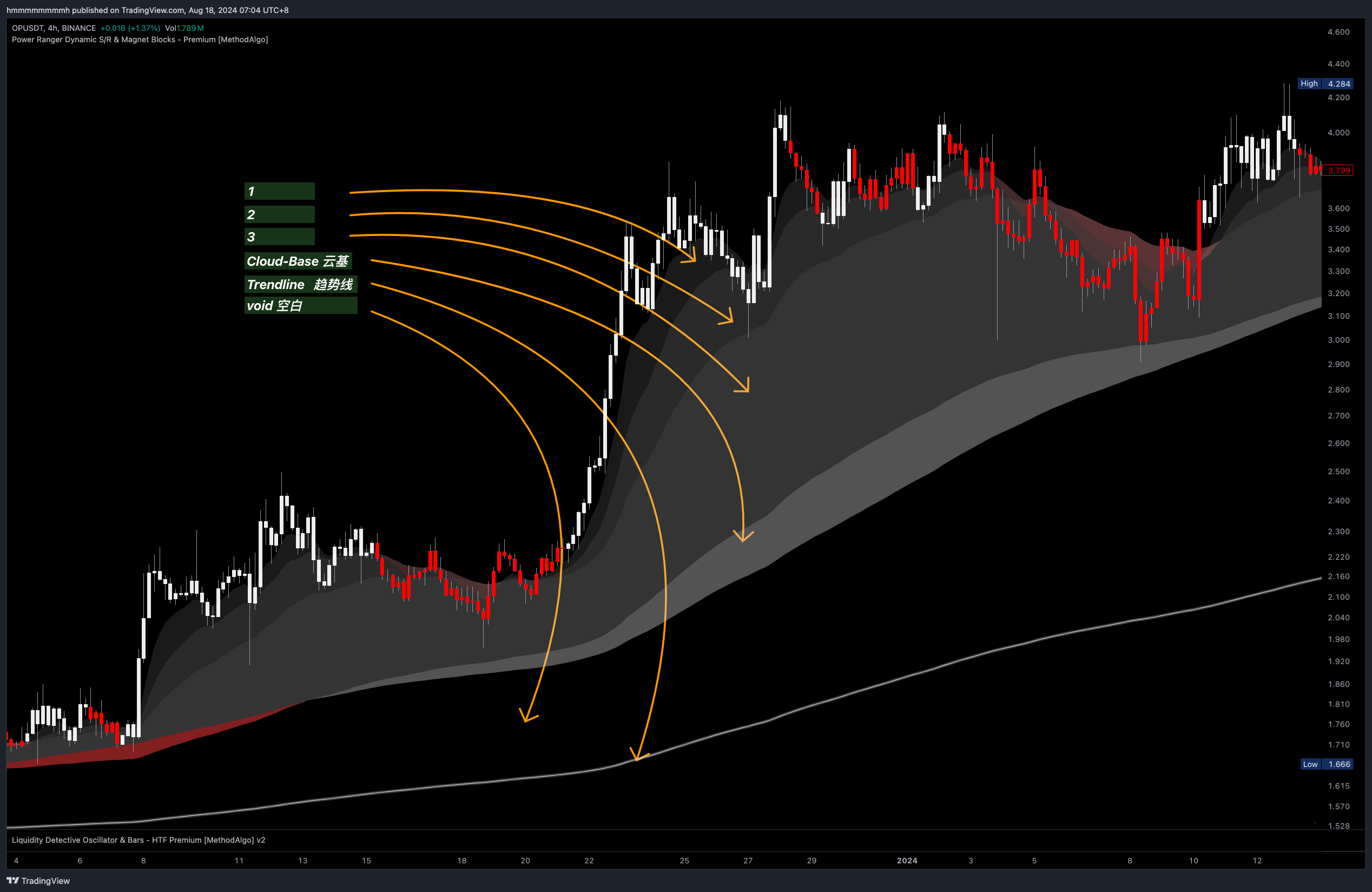
Task: Click the 2024 marker on the time axis
Action: click(907, 860)
